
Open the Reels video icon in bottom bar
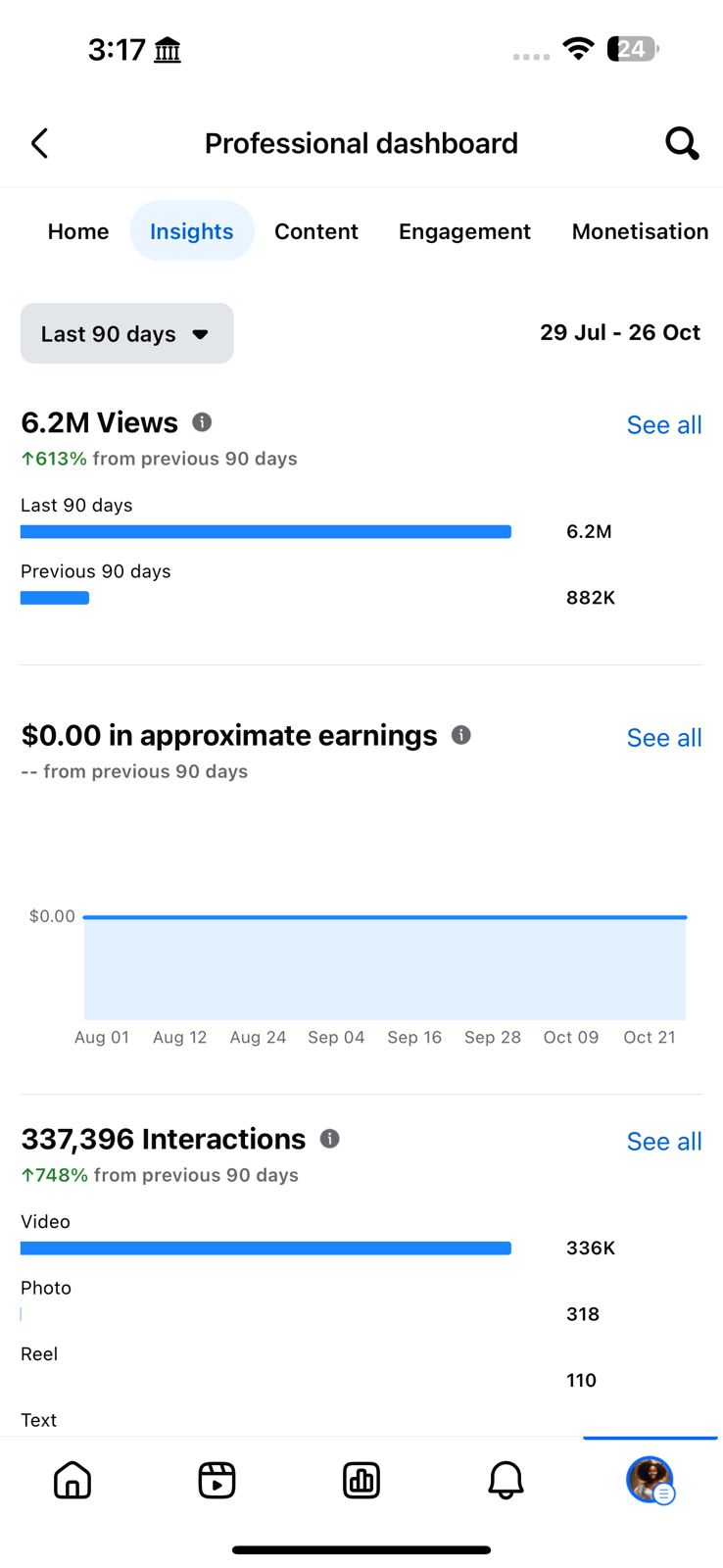click(x=217, y=1480)
